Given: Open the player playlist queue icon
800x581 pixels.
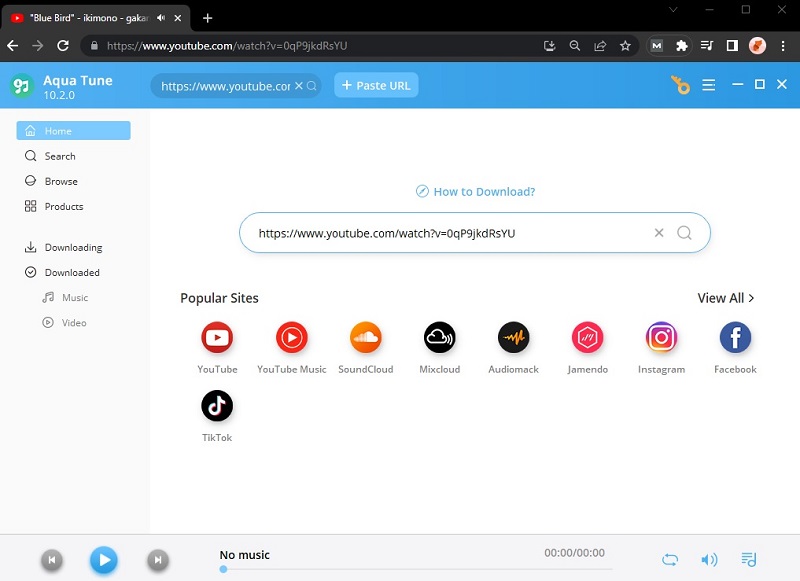Looking at the screenshot, I should click(748, 560).
